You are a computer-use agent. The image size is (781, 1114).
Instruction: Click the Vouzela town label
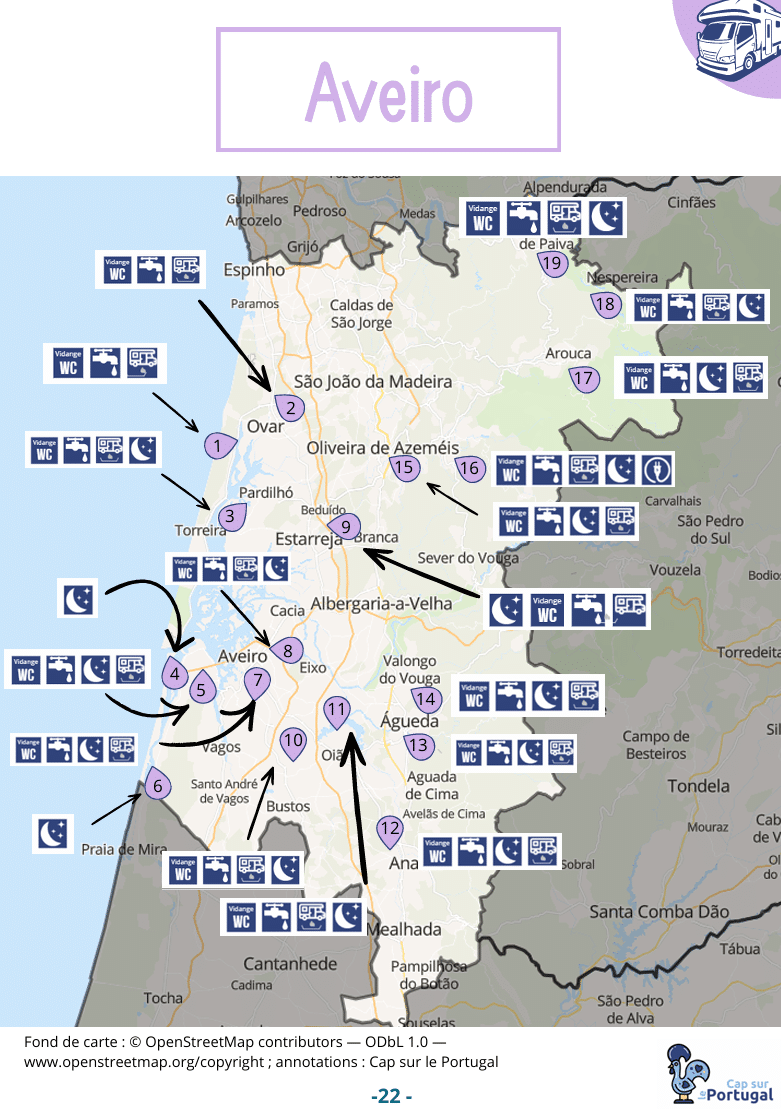(674, 570)
